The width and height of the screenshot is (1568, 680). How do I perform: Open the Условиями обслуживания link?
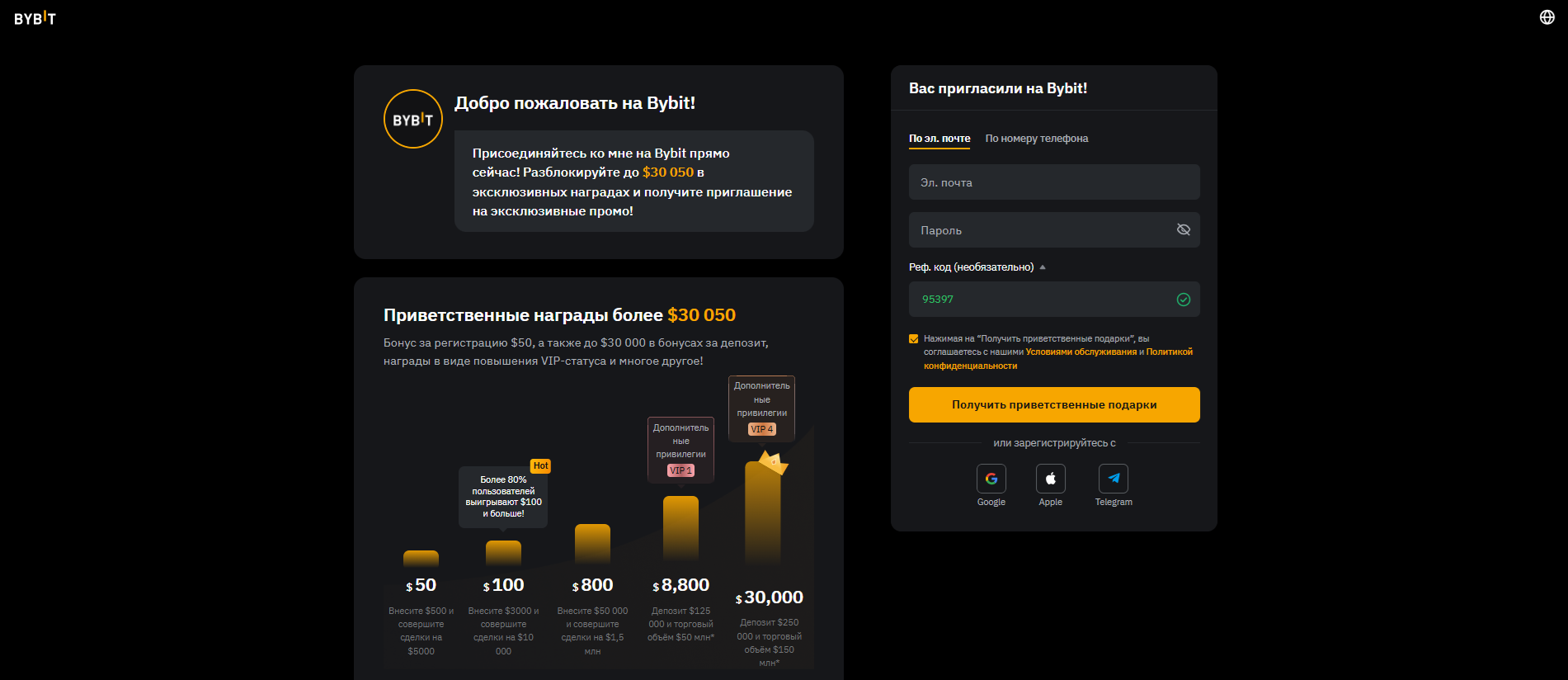1081,352
